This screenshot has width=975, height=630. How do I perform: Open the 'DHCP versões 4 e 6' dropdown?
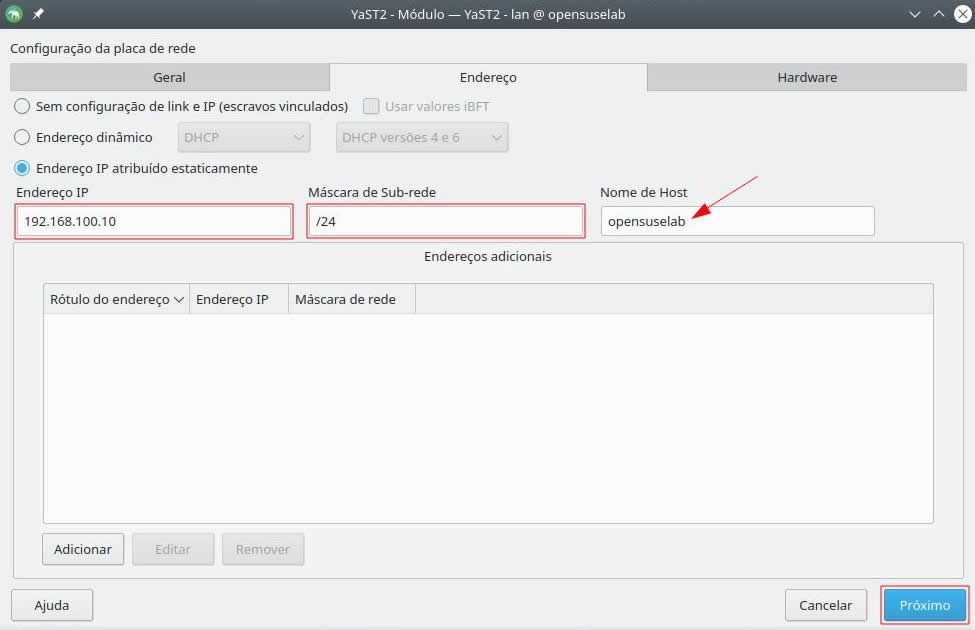[421, 137]
